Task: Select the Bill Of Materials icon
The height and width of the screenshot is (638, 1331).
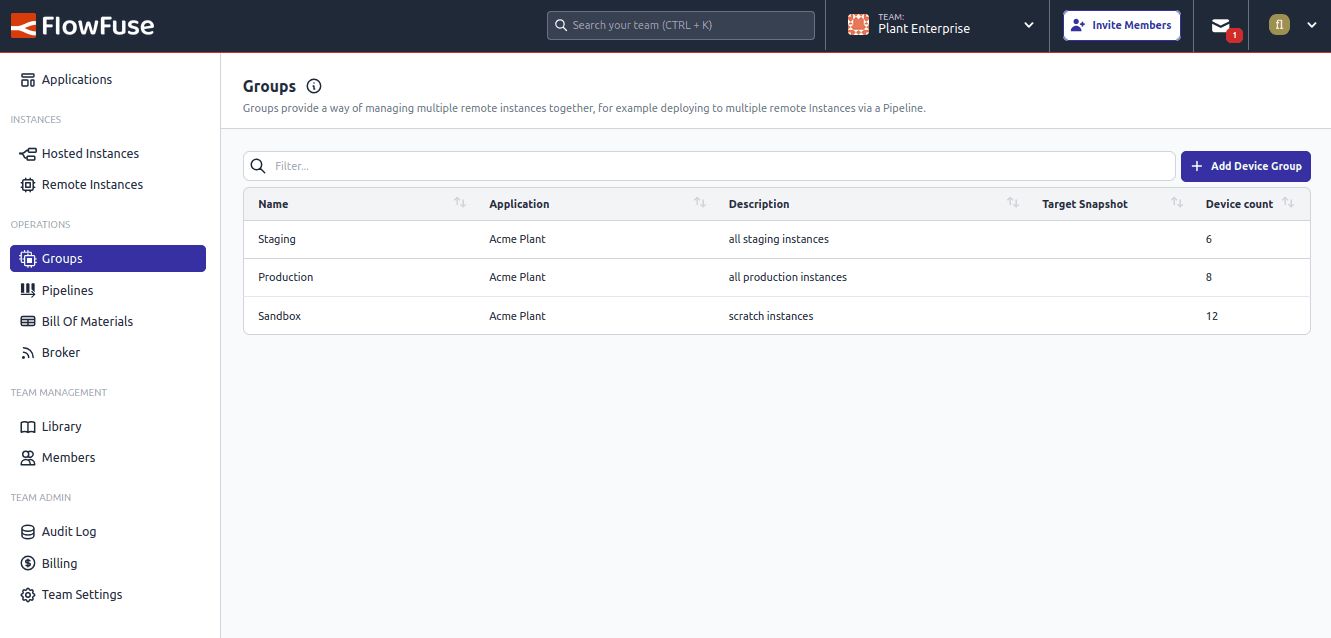Action: coord(26,321)
